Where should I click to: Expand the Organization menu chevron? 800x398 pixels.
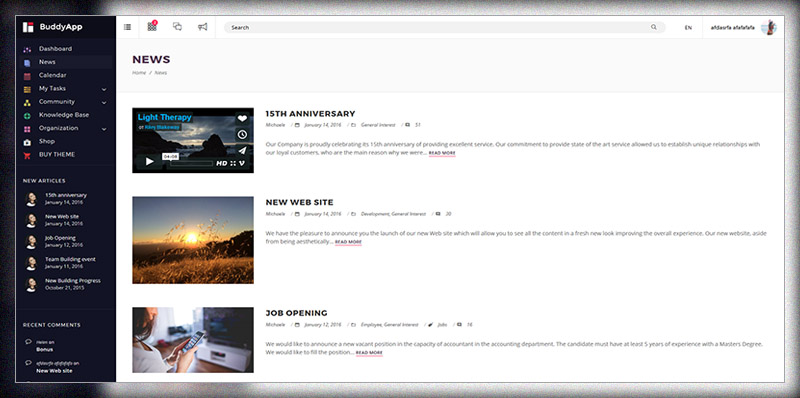click(104, 129)
